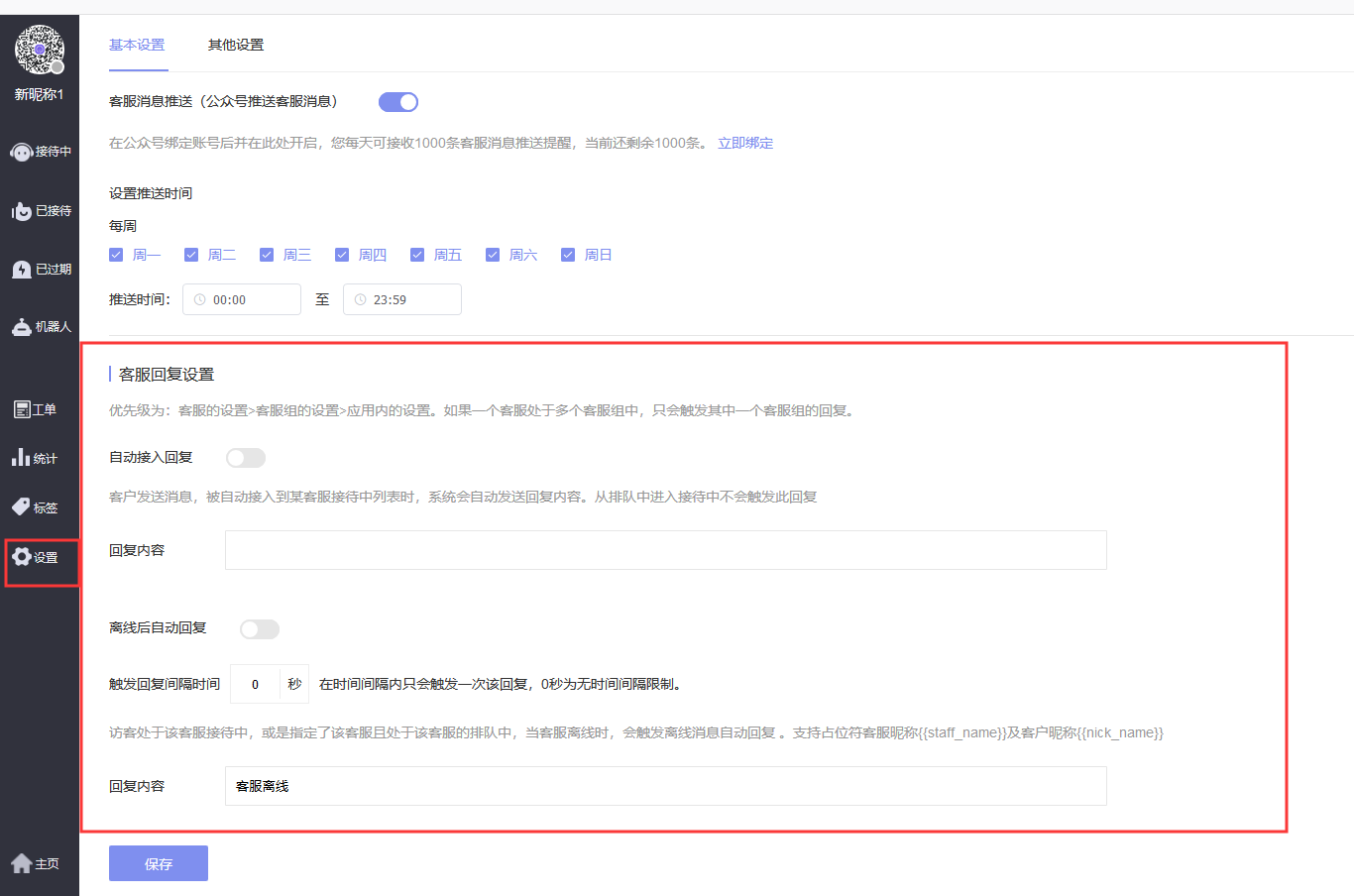Uncheck 周三 checkbox
This screenshot has width=1354, height=896.
[267, 255]
